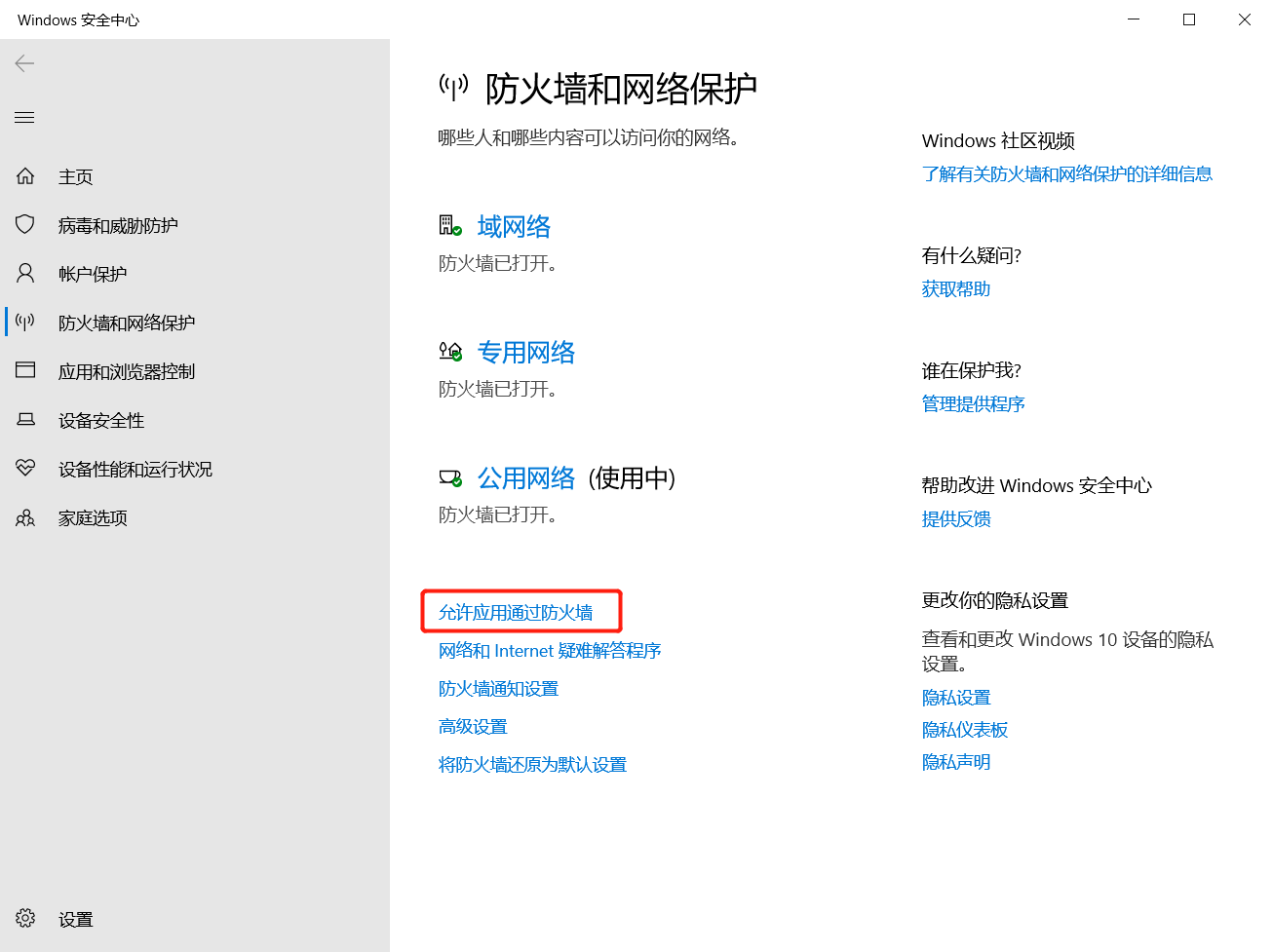Viewport: 1273px width, 952px height.
Task: Click subtitle 哪些人和哪些内容可以访问你的网络
Action: [x=588, y=137]
